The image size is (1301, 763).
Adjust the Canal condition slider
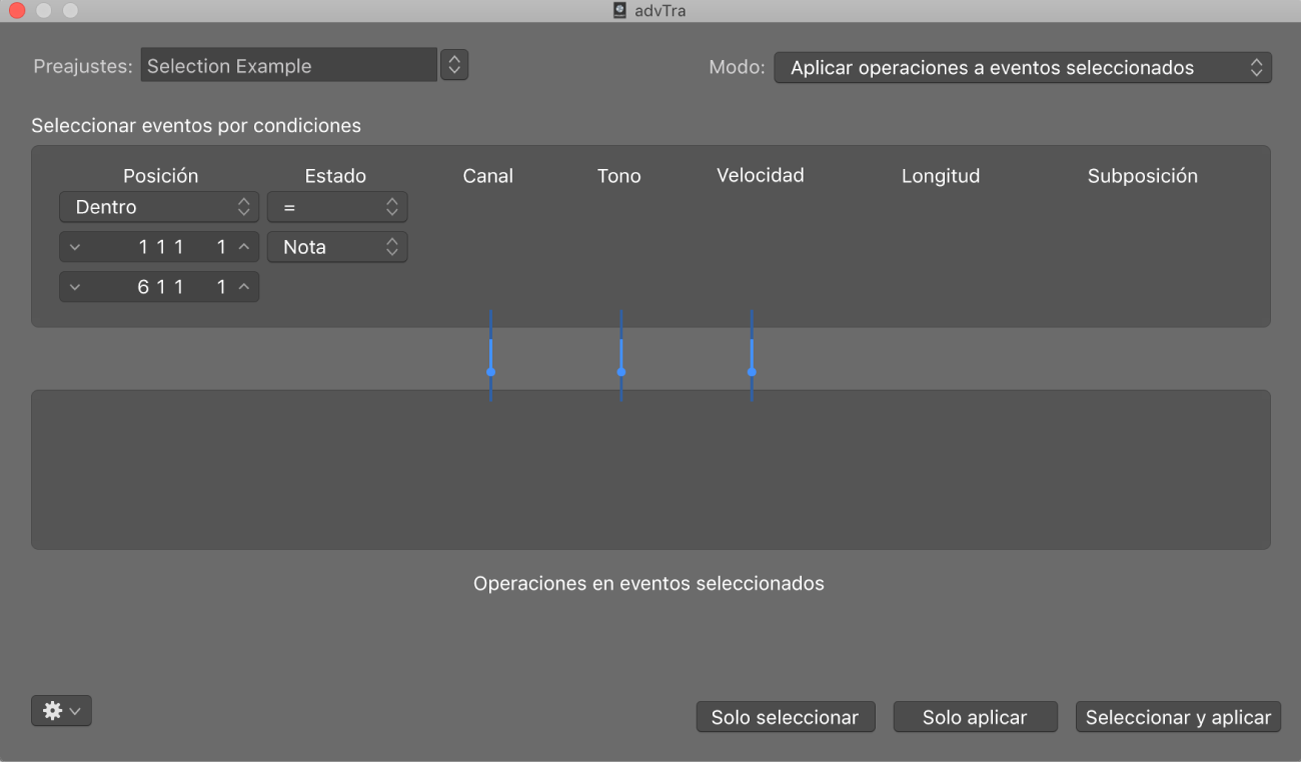(x=490, y=371)
